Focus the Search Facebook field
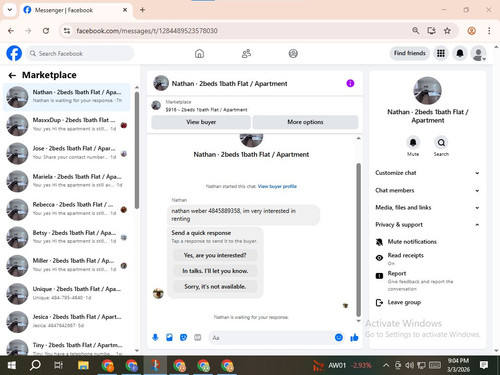Screen dimensions: 500x375 [80, 53]
